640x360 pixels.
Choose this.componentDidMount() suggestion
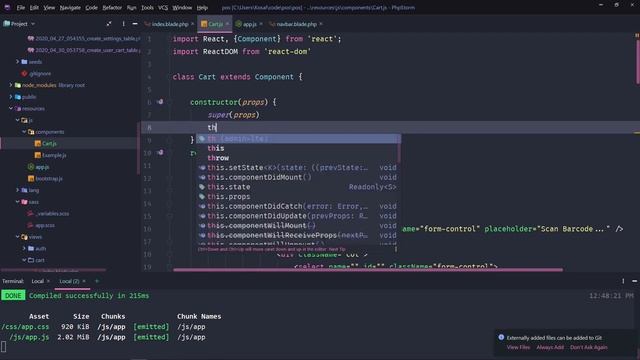pyautogui.click(x=297, y=177)
